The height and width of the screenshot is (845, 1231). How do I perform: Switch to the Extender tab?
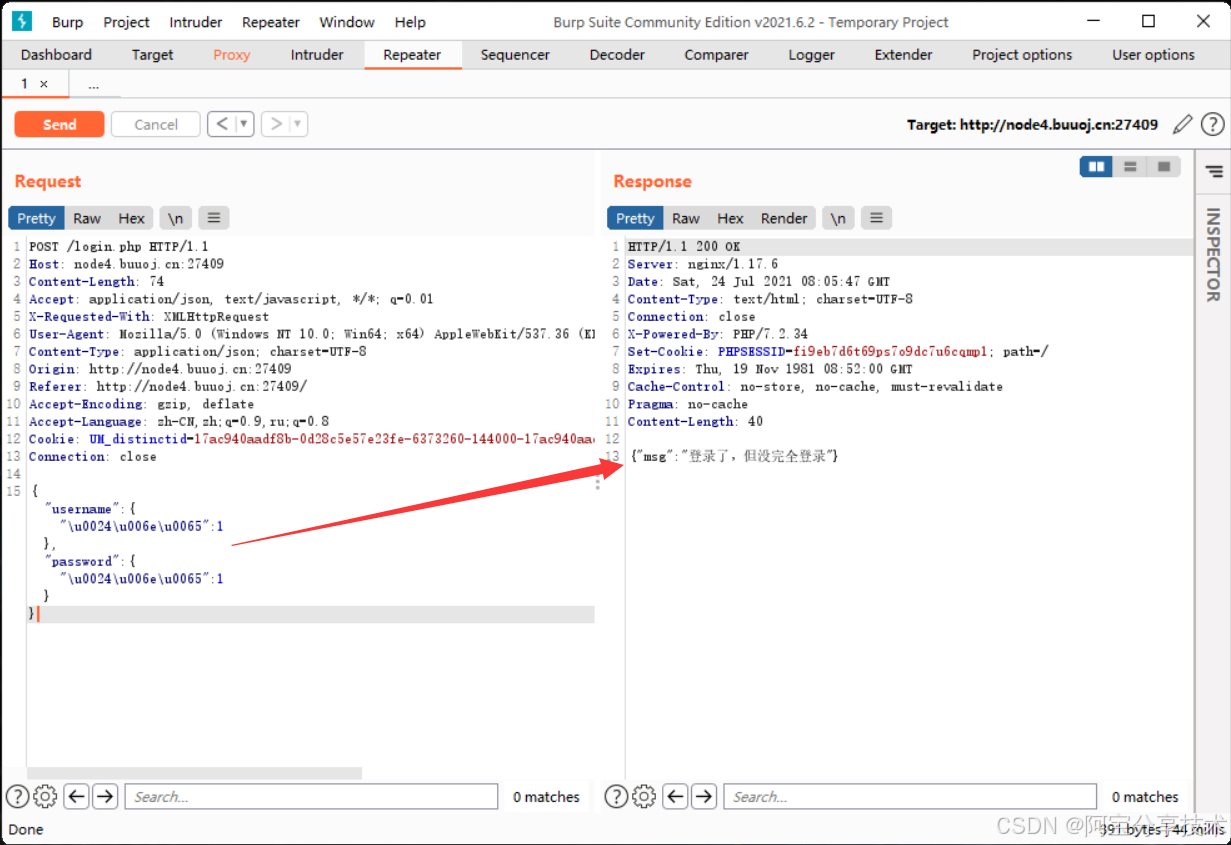coord(903,55)
